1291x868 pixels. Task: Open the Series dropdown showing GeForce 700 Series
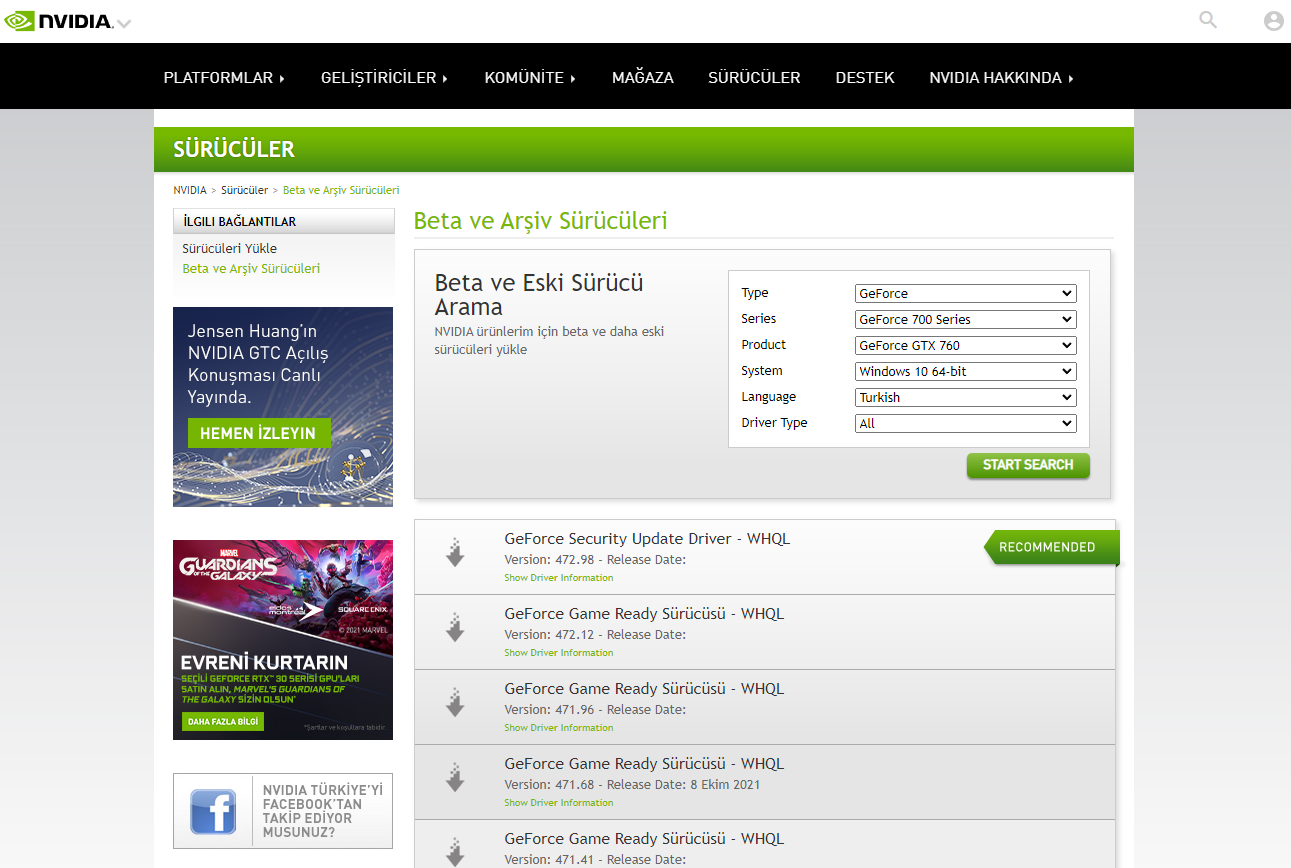966,320
